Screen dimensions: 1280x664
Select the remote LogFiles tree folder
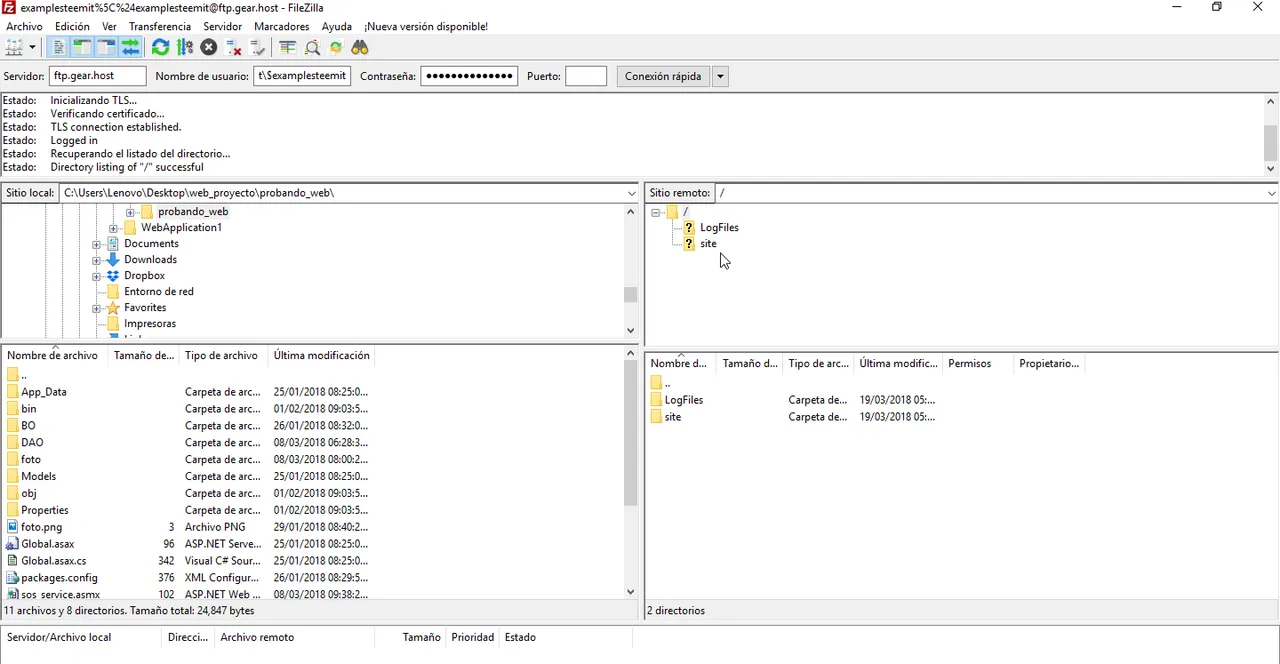(x=719, y=228)
